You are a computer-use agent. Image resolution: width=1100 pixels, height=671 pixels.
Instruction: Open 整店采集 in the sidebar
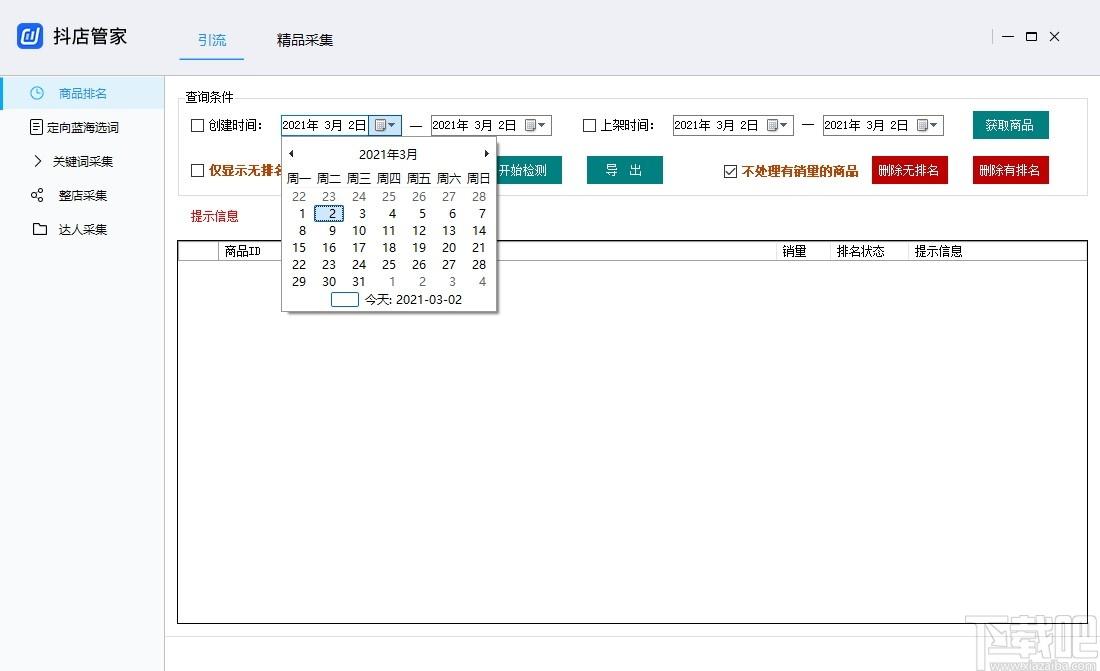point(83,196)
